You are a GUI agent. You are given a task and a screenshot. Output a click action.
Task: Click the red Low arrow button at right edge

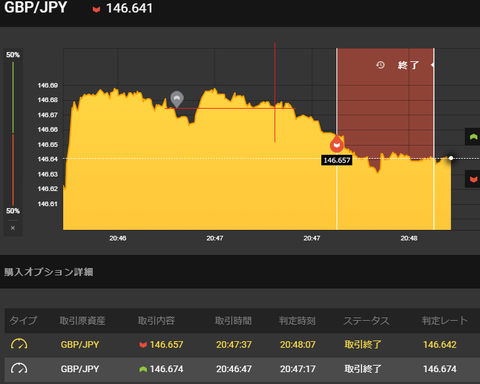(473, 179)
